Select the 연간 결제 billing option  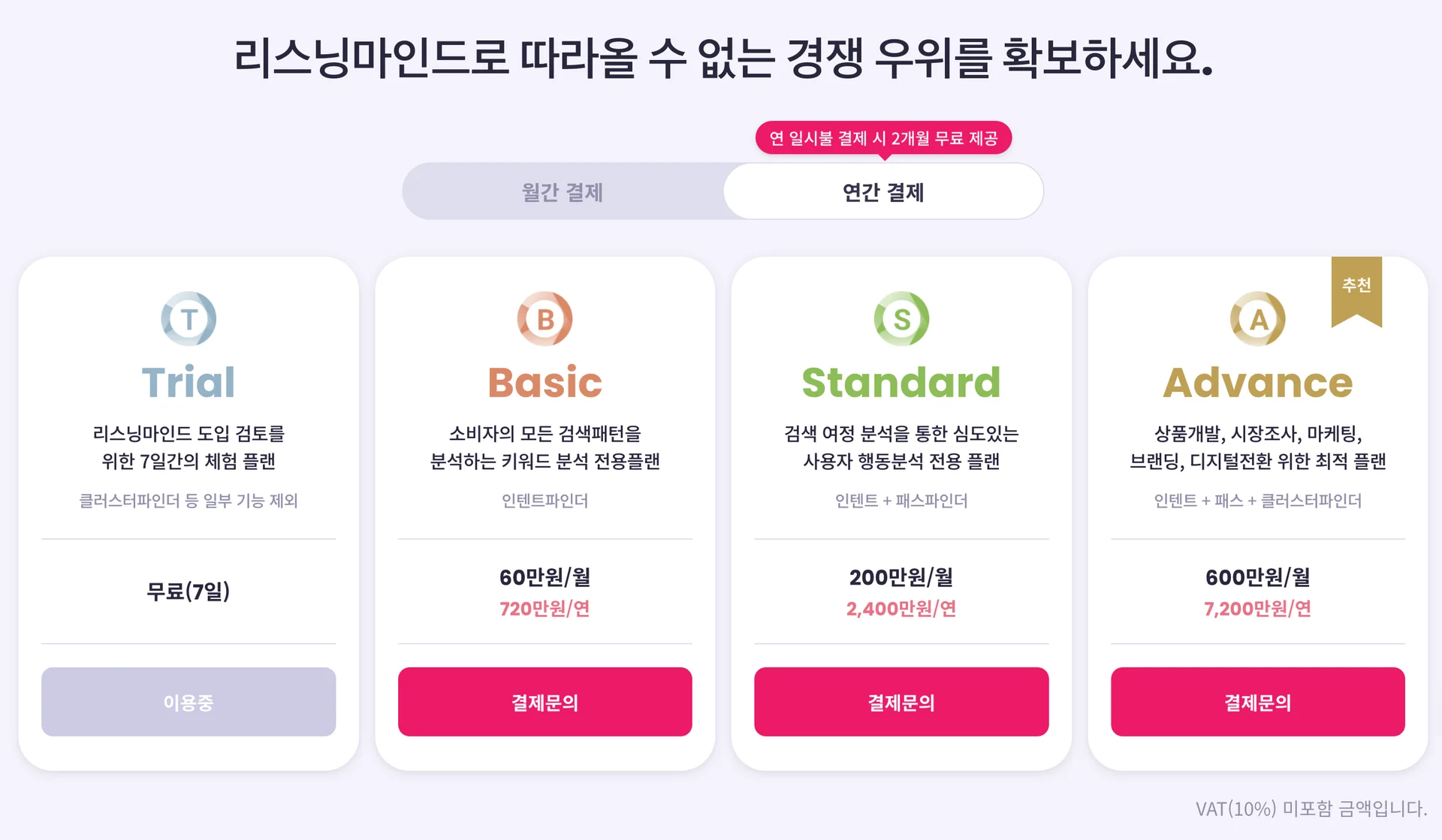(883, 192)
